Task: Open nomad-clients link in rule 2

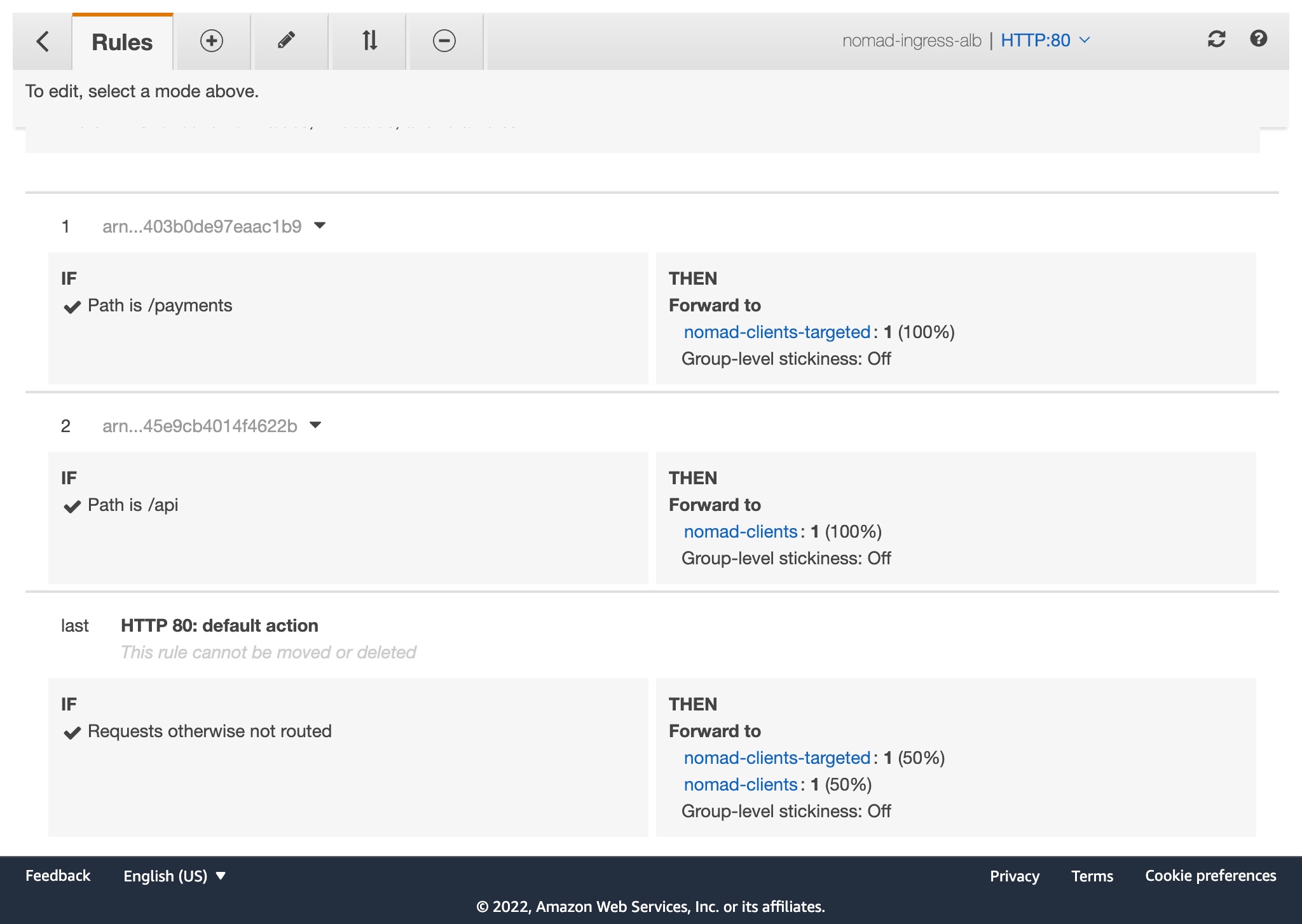Action: click(x=741, y=531)
